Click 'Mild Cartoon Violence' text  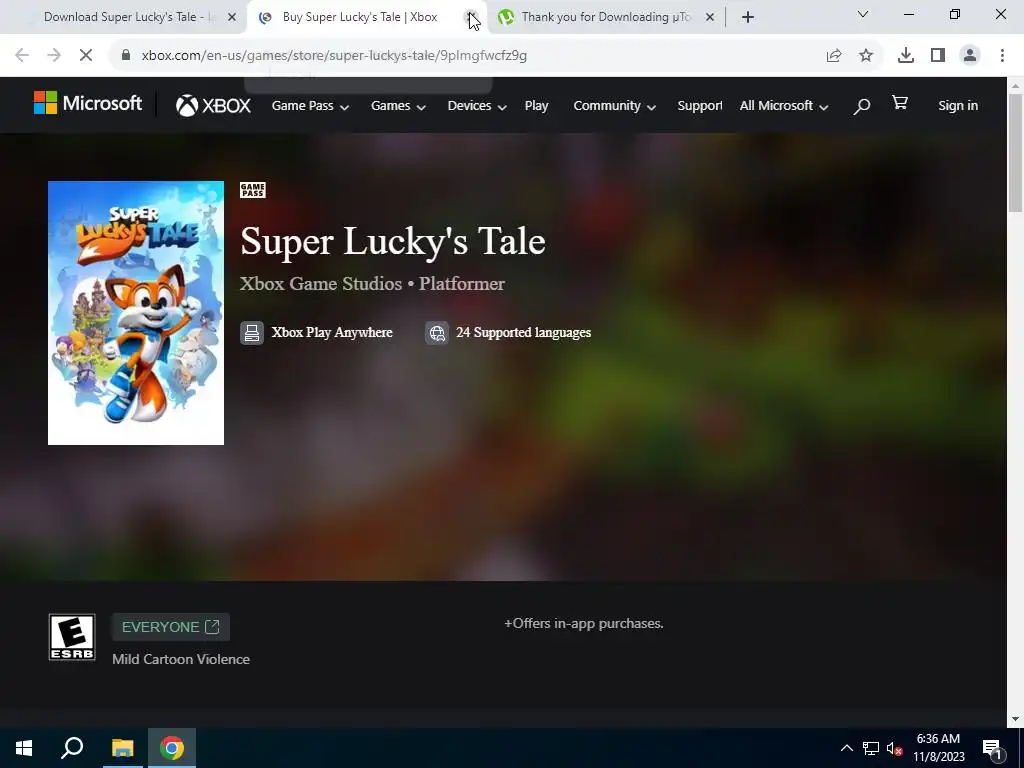[181, 659]
